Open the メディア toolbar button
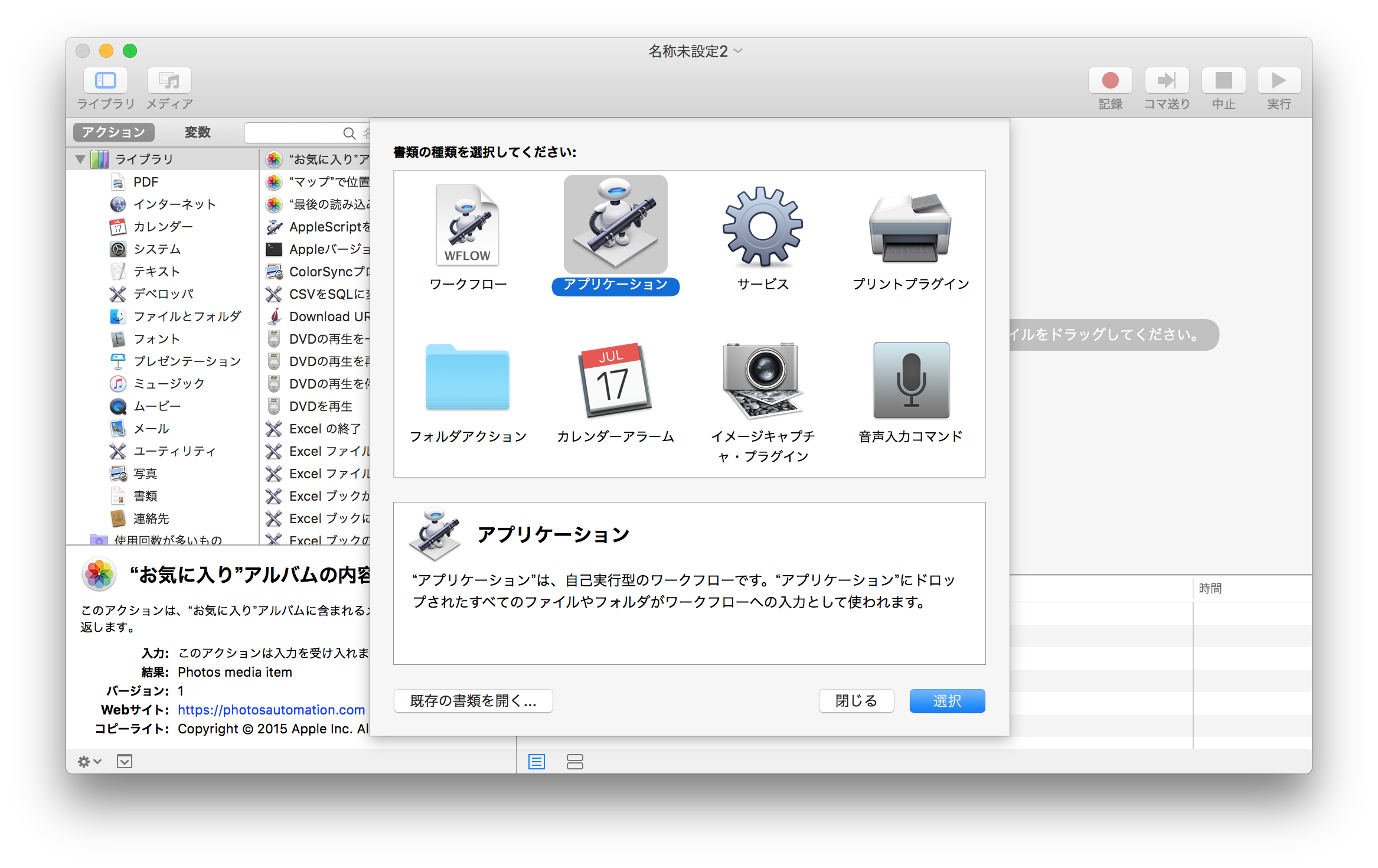The width and height of the screenshot is (1378, 868). point(169,81)
